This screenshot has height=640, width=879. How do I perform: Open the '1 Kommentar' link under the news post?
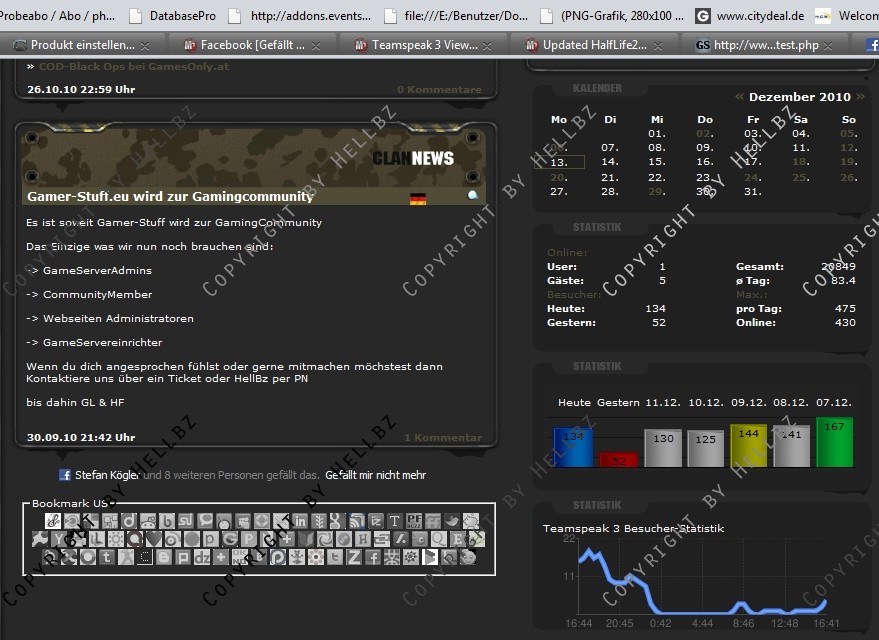[x=442, y=437]
